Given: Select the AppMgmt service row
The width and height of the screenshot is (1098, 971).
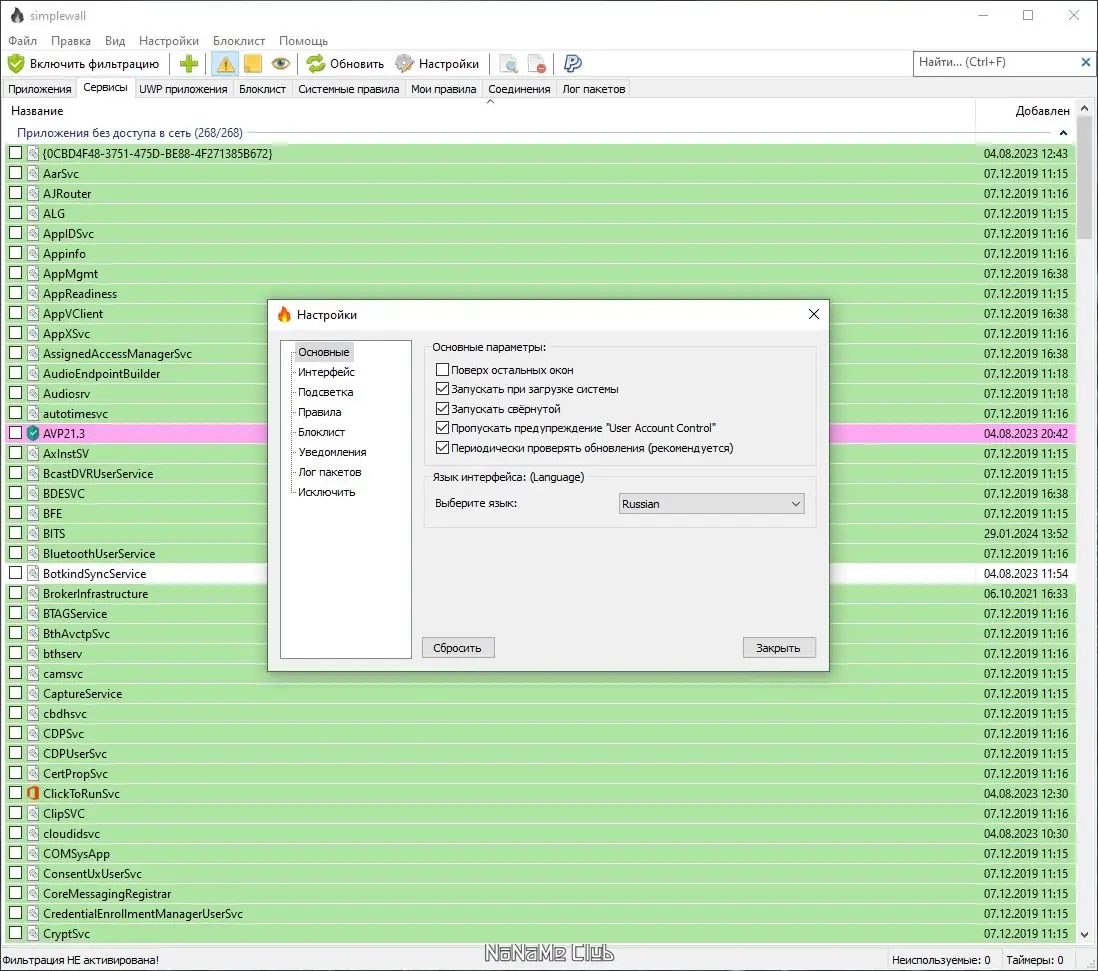Looking at the screenshot, I should (540, 274).
